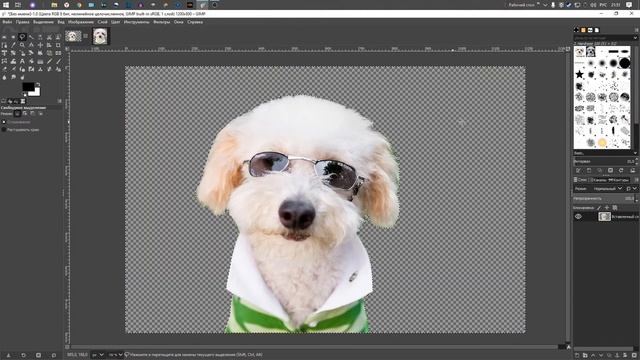Select the Text tool in toolbox
The height and width of the screenshot is (360, 640).
point(22,61)
